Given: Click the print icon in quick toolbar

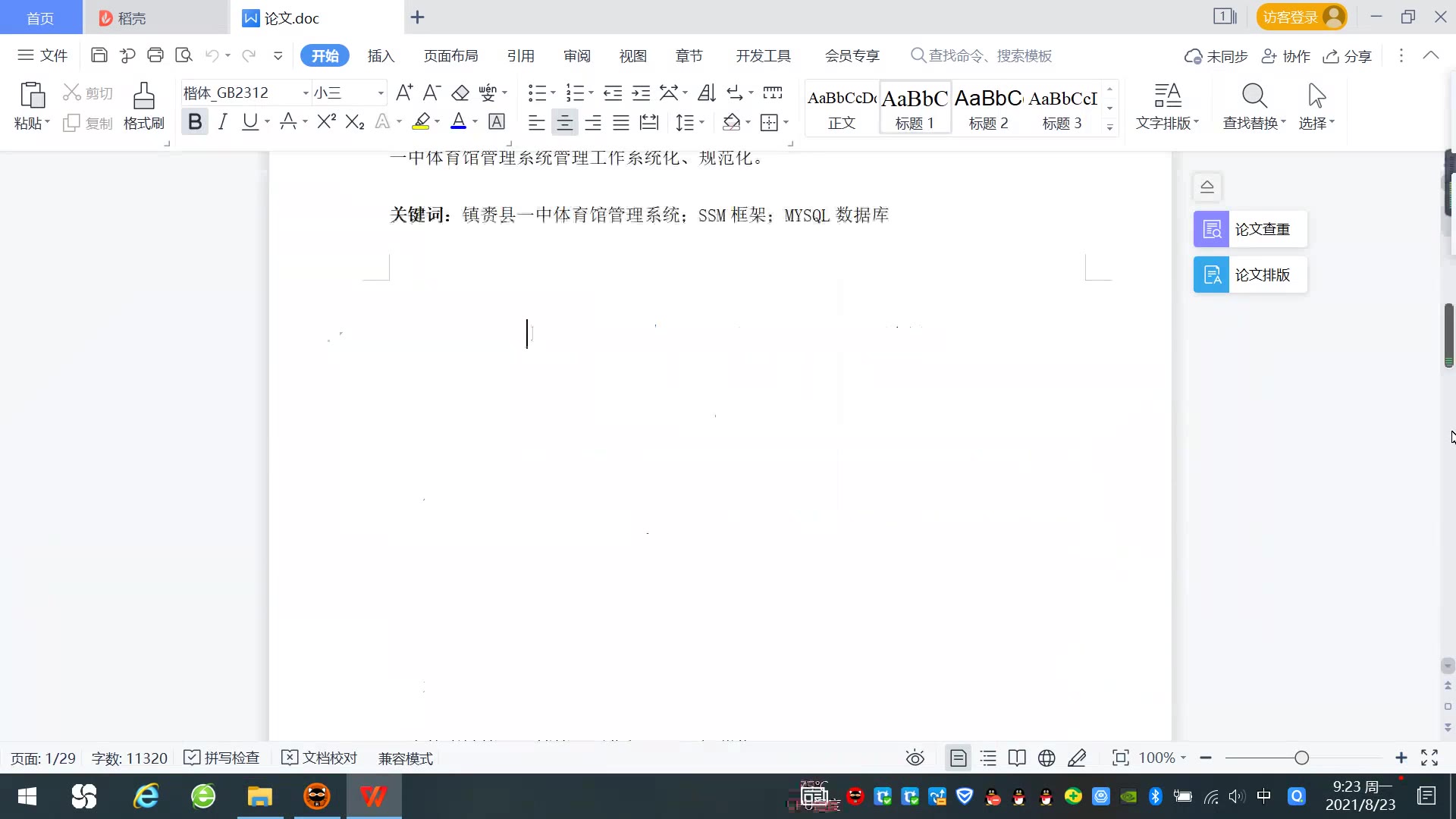Looking at the screenshot, I should click(155, 55).
